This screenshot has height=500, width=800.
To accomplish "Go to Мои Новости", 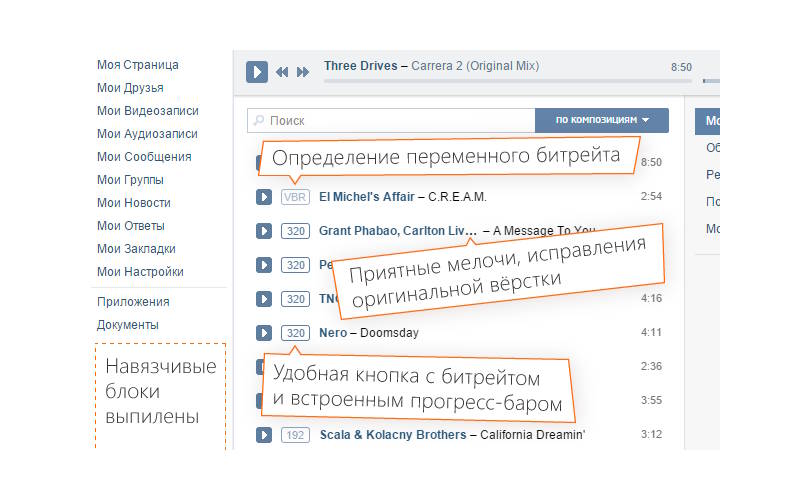I will 134,203.
